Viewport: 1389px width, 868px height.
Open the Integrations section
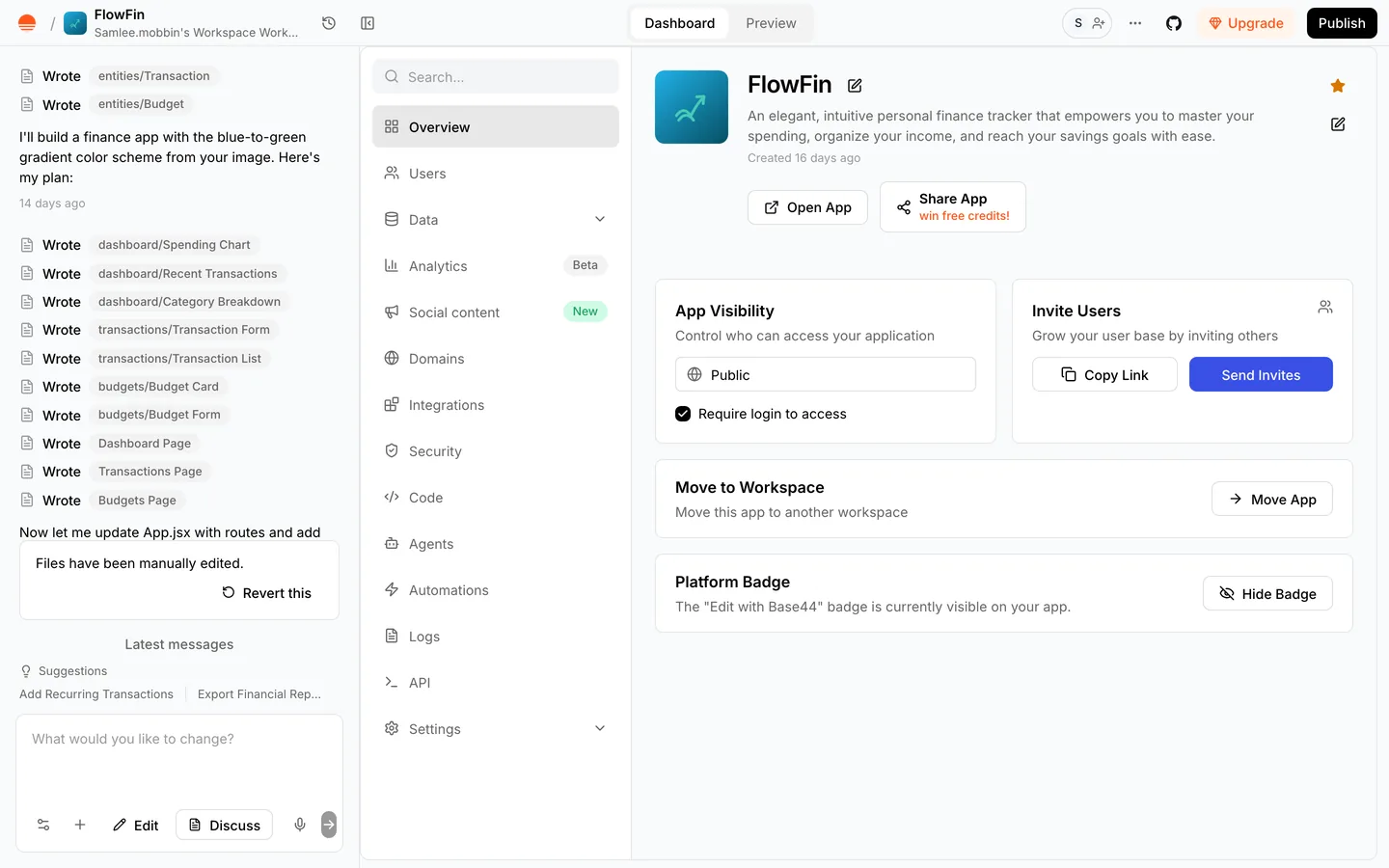[496, 405]
